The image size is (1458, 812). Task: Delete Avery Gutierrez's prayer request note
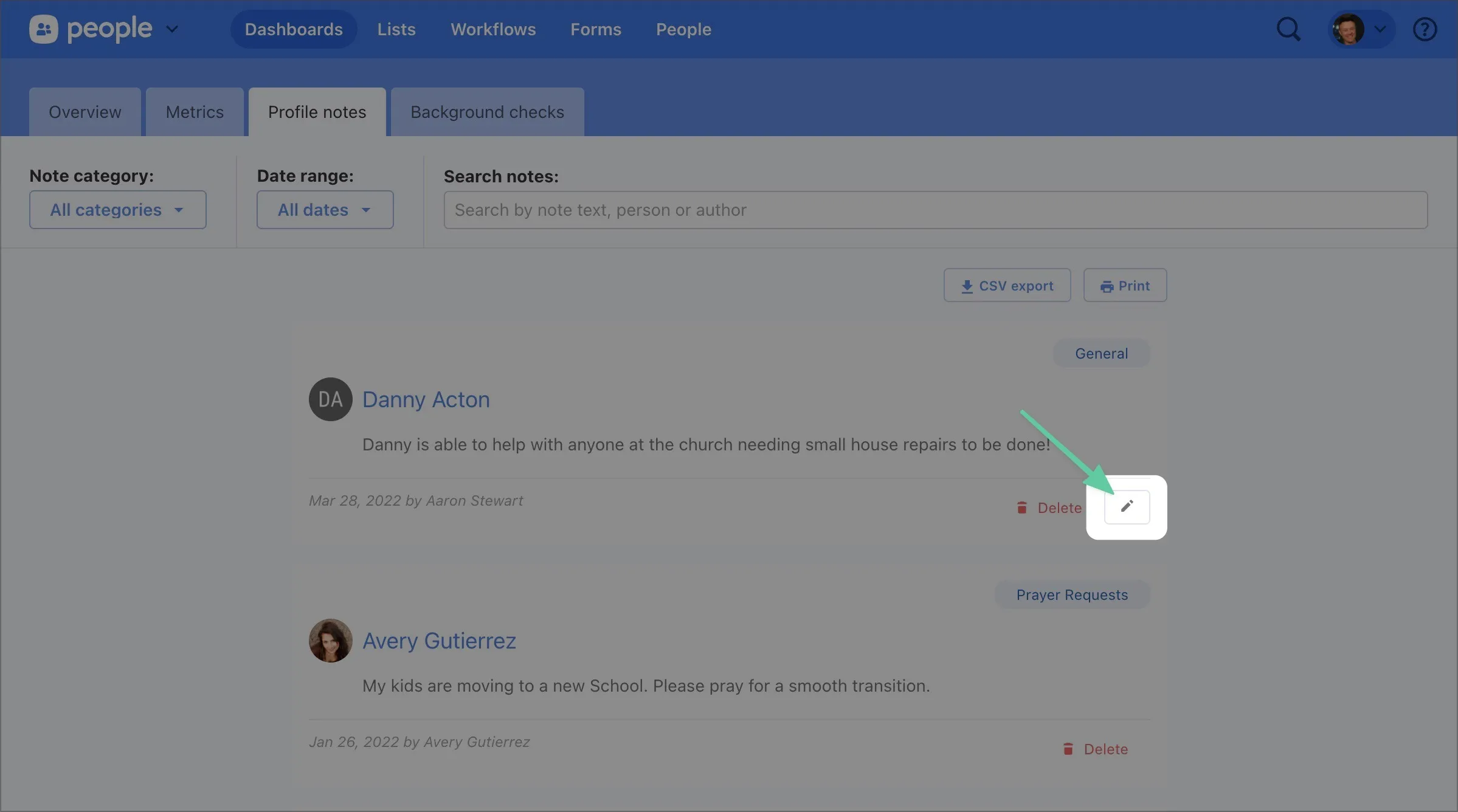pyautogui.click(x=1096, y=749)
